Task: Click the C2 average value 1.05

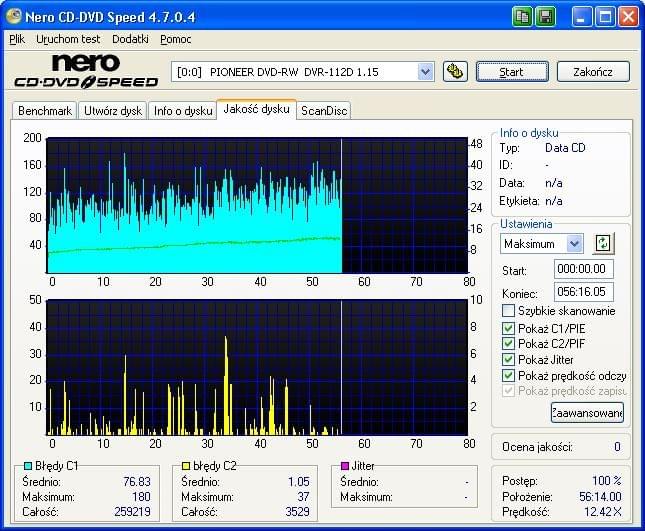Action: click(299, 482)
